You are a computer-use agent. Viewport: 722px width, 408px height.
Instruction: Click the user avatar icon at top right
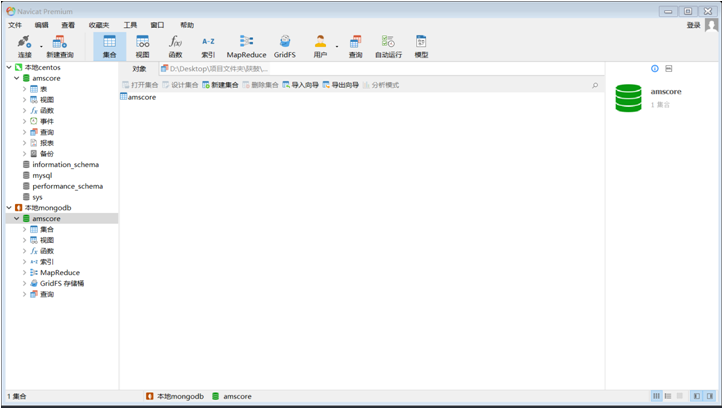(x=711, y=25)
